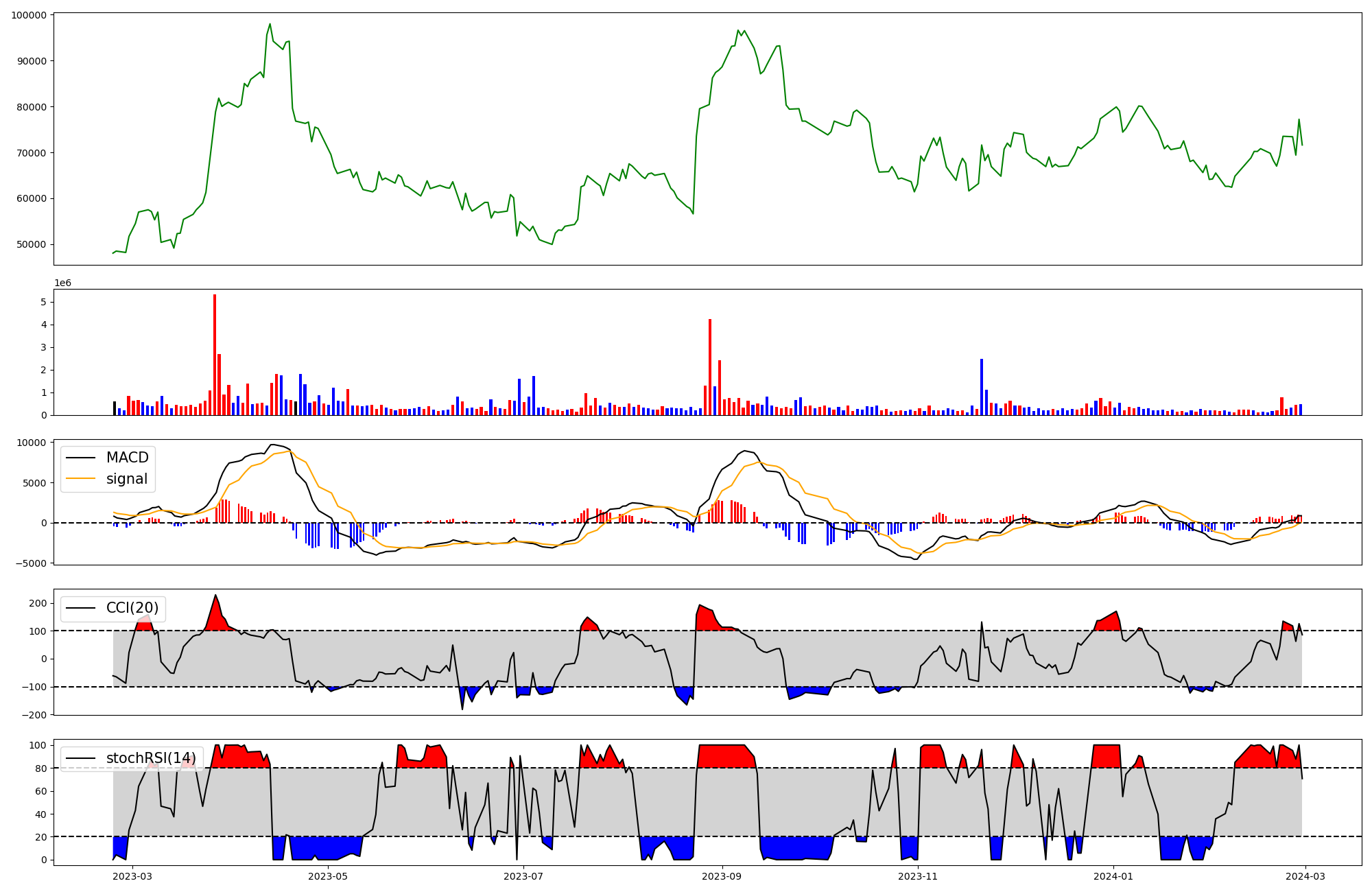This screenshot has height=892, width=1372.
Task: Click the highest green price peak
Action: tap(270, 25)
